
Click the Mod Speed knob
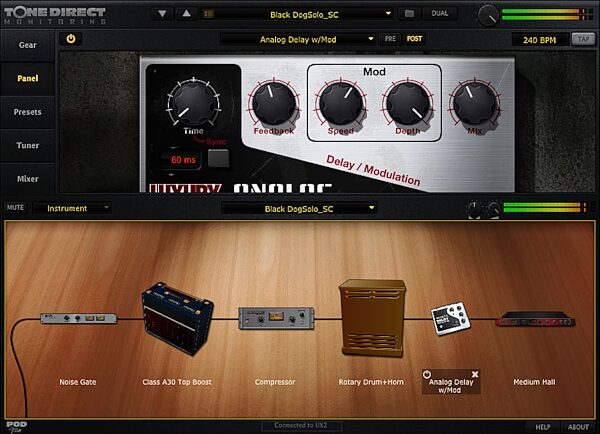tap(341, 103)
